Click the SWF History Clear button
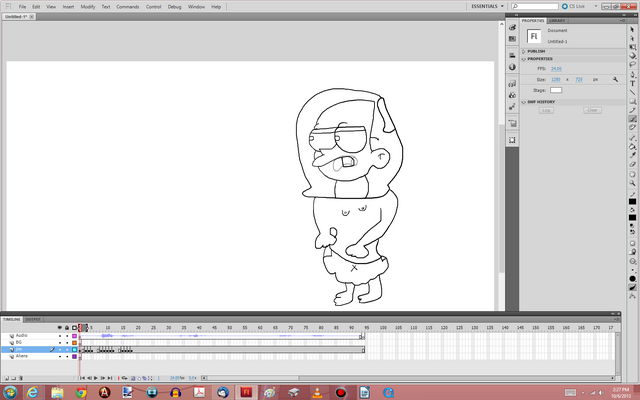This screenshot has width=640, height=400. 592,110
